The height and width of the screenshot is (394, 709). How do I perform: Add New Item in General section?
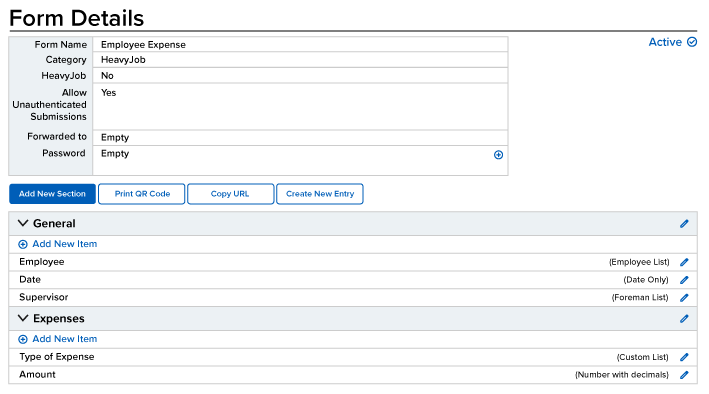[x=65, y=244]
